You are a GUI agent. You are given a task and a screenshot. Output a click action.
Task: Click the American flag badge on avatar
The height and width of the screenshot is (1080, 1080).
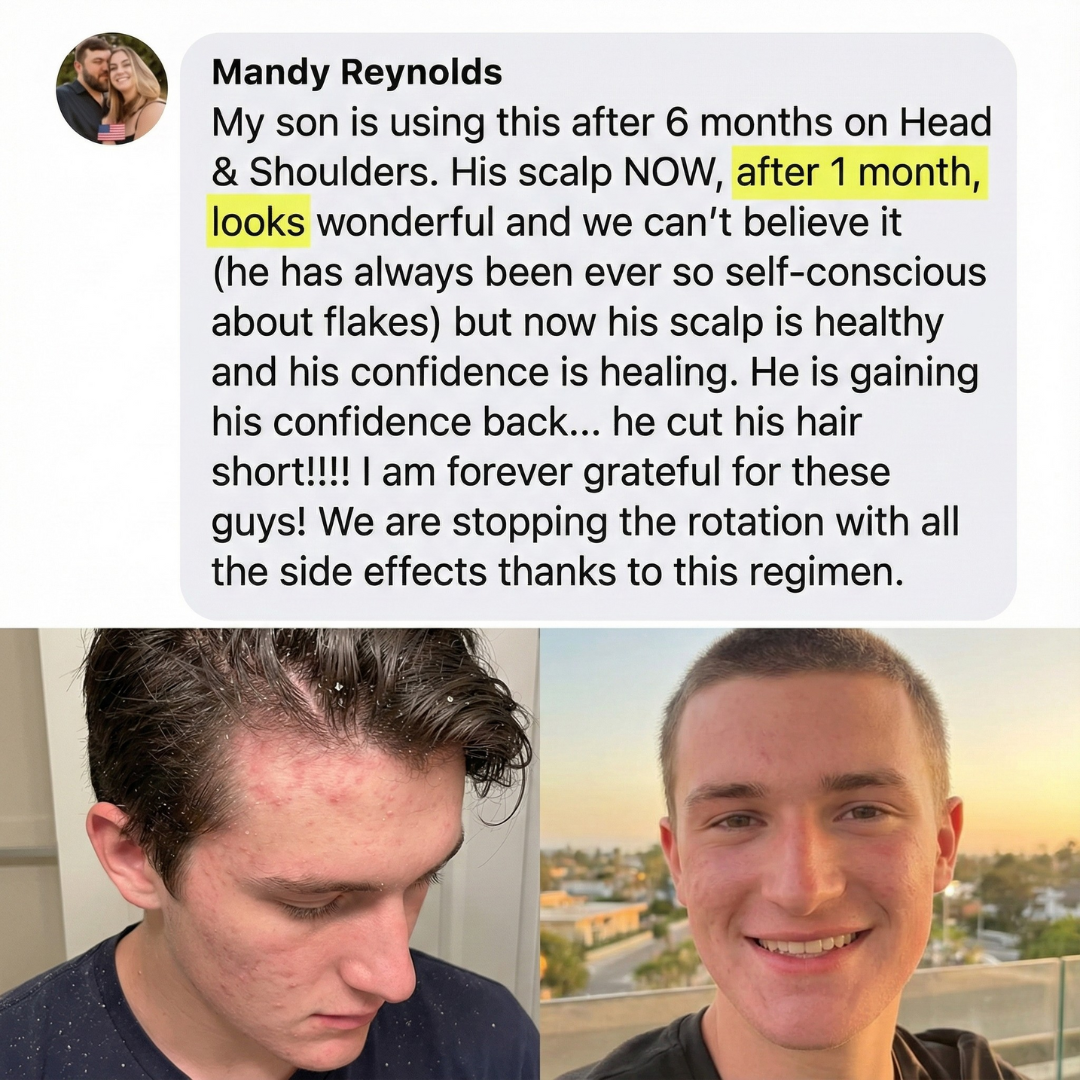[x=112, y=132]
